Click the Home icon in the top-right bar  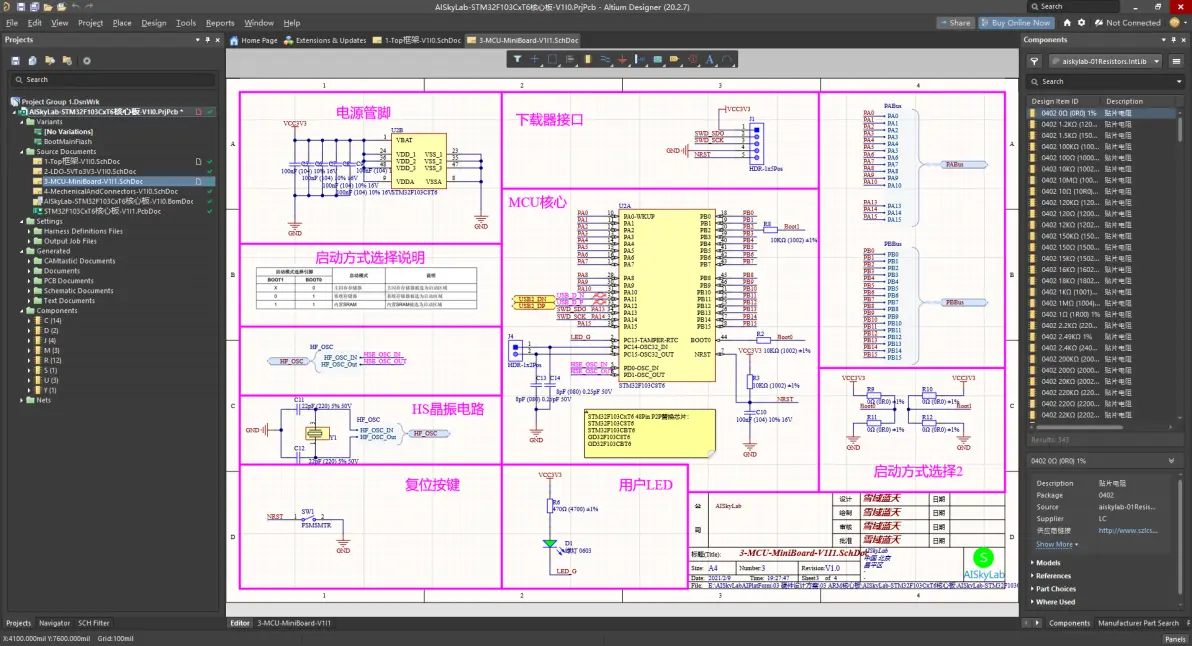pyautogui.click(x=1067, y=23)
